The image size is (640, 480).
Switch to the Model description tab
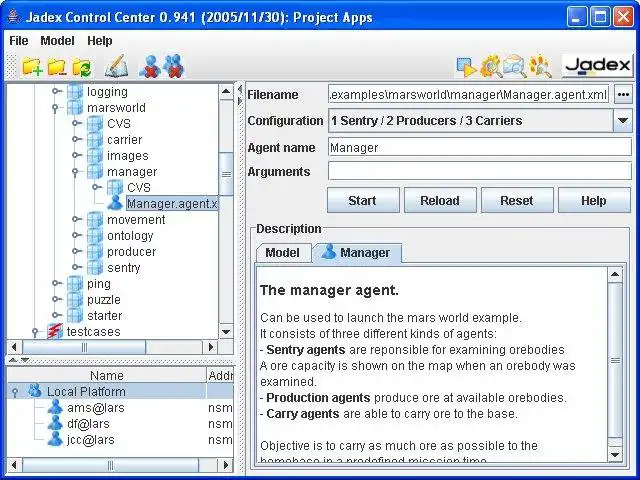[282, 253]
